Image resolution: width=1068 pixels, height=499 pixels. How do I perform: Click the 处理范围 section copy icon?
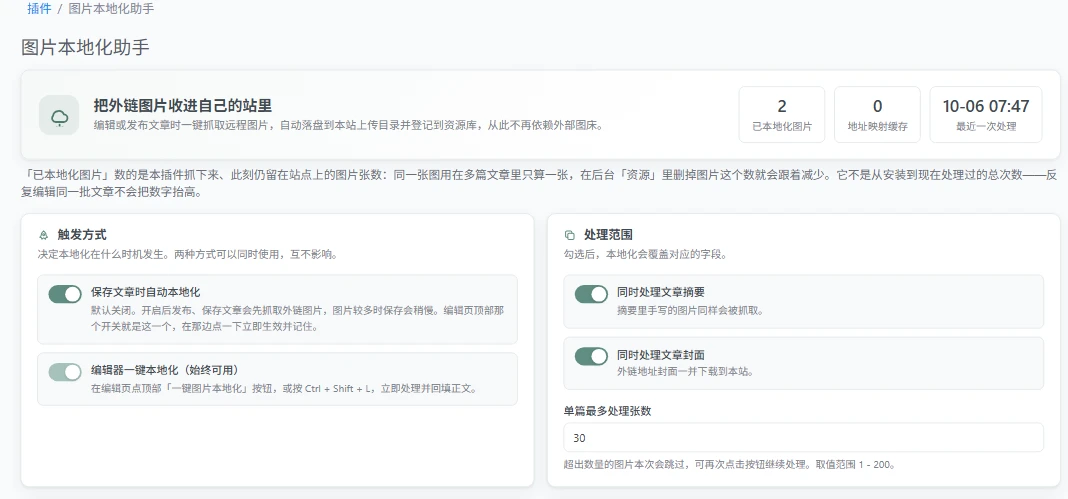(x=570, y=235)
